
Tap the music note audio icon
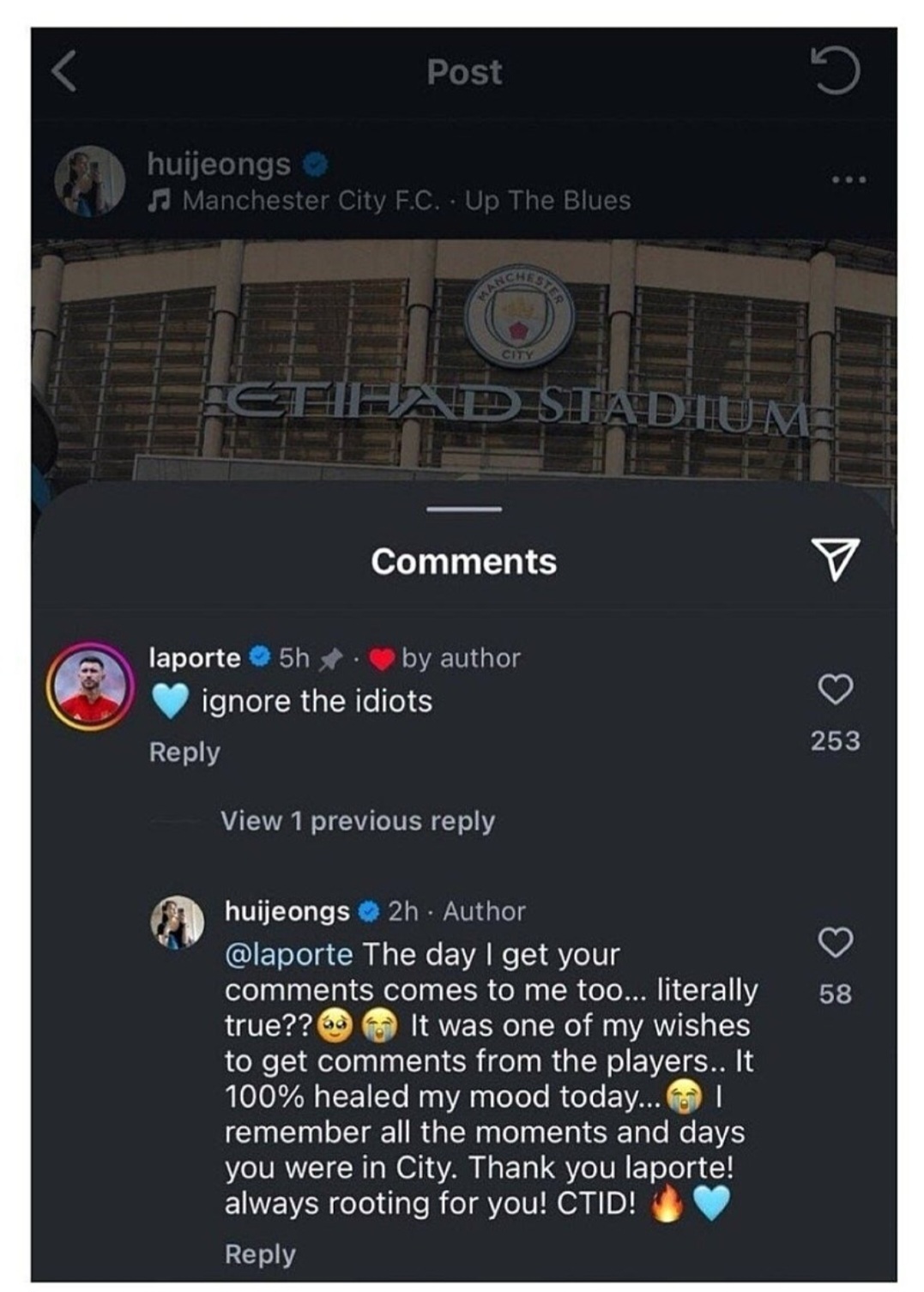point(158,201)
